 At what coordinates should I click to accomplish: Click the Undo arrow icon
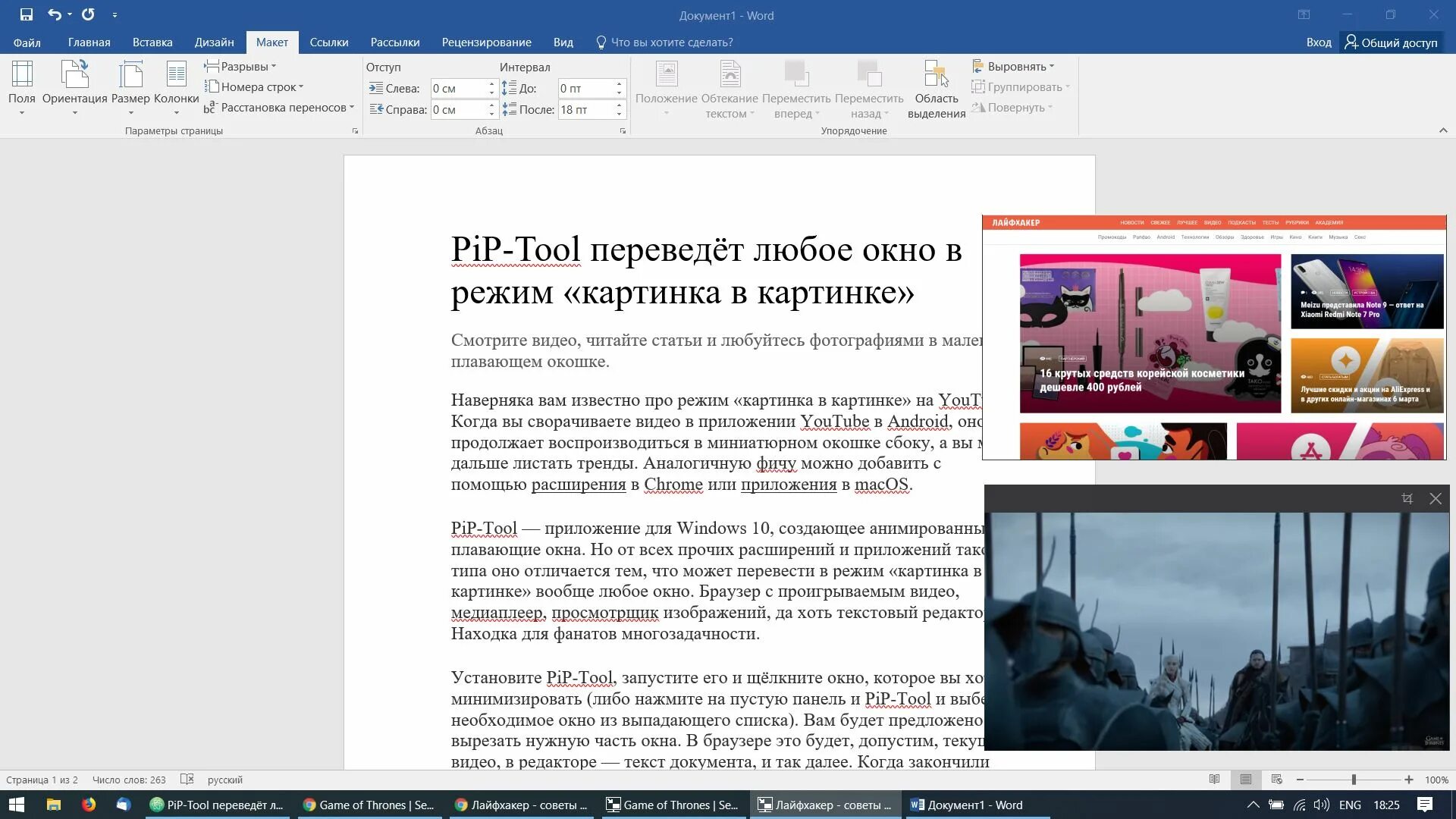point(54,14)
